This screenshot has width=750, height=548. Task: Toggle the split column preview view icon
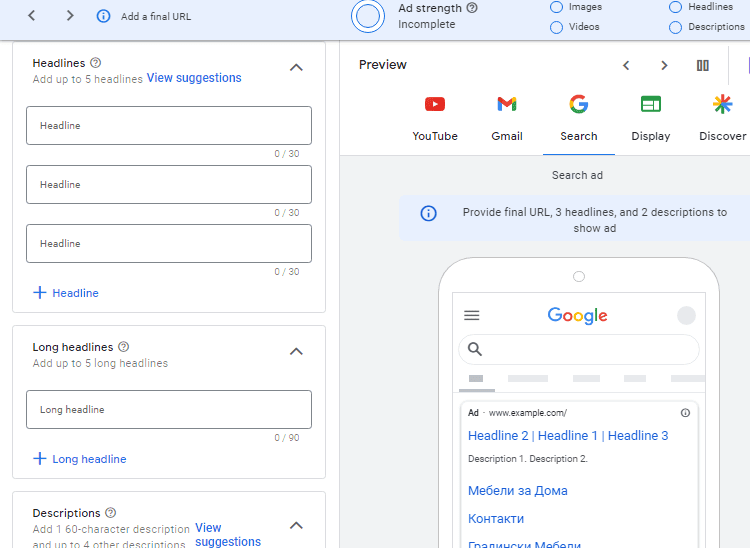pos(703,66)
